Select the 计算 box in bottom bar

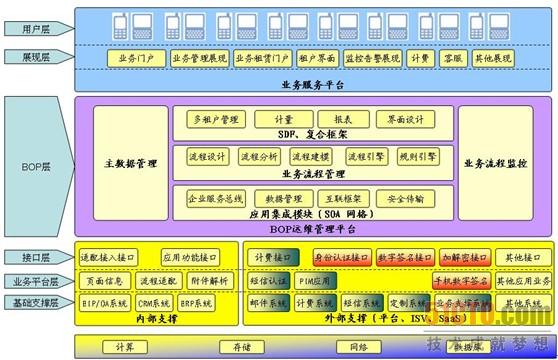(x=125, y=347)
